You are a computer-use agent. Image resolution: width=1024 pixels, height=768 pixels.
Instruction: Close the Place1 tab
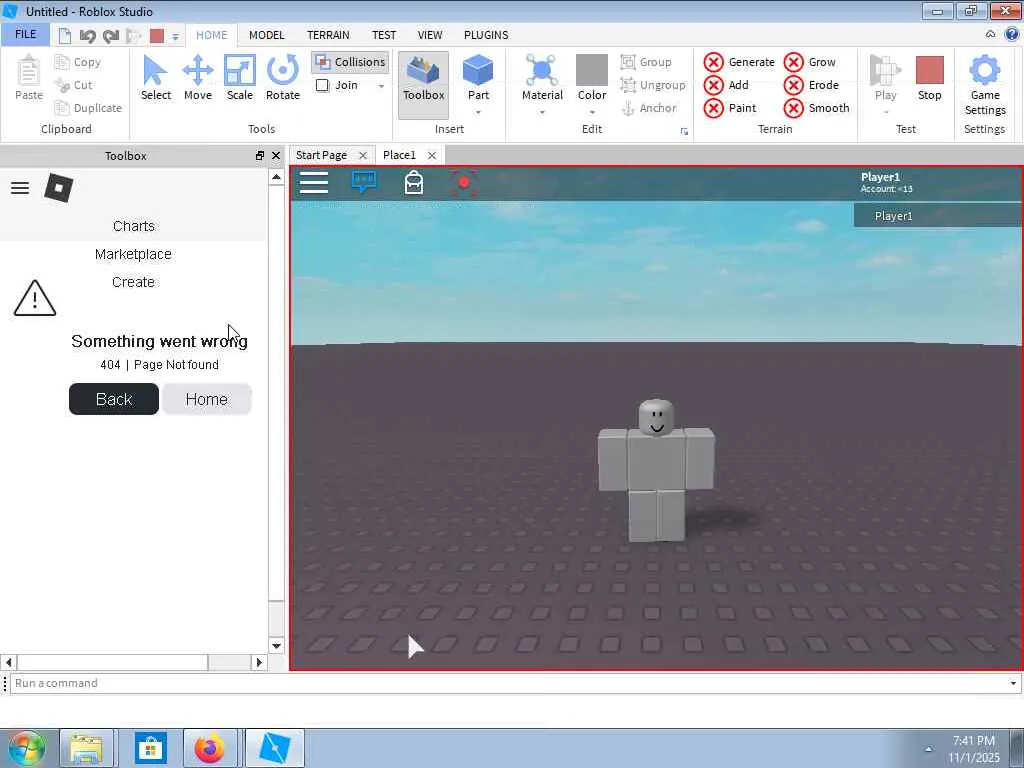pyautogui.click(x=432, y=155)
